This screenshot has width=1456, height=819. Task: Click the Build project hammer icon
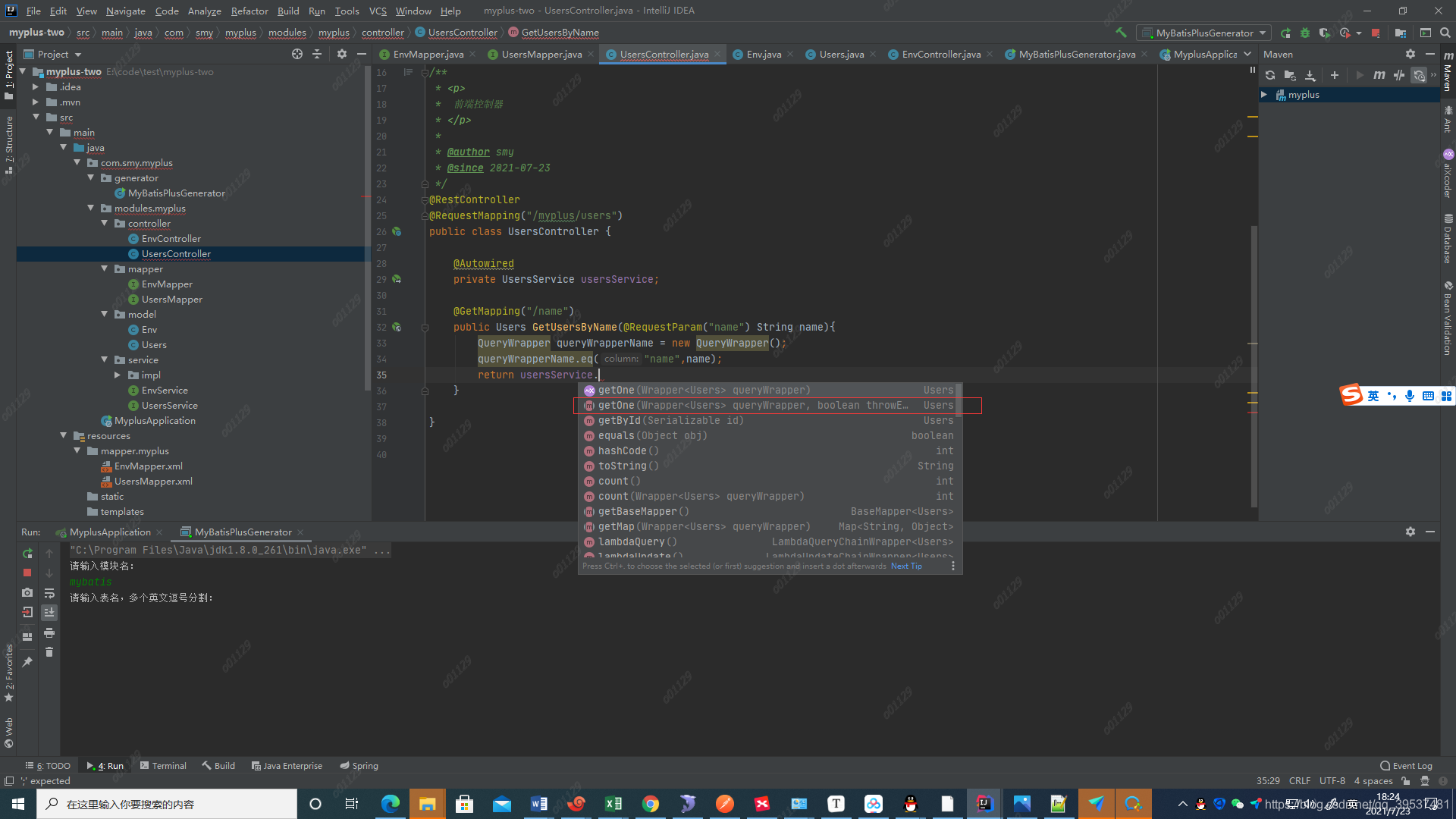(x=1121, y=33)
